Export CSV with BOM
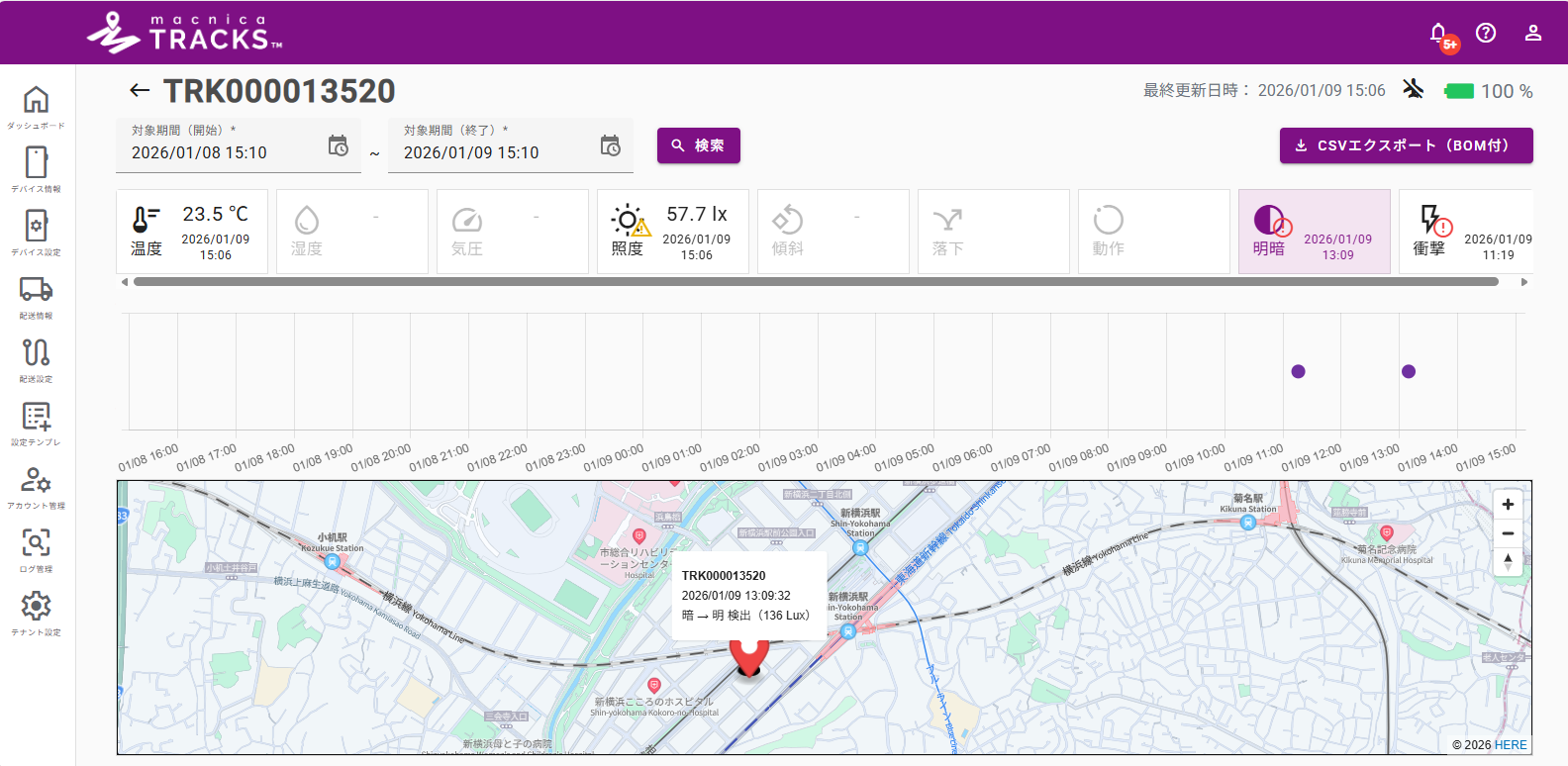 click(x=1406, y=145)
